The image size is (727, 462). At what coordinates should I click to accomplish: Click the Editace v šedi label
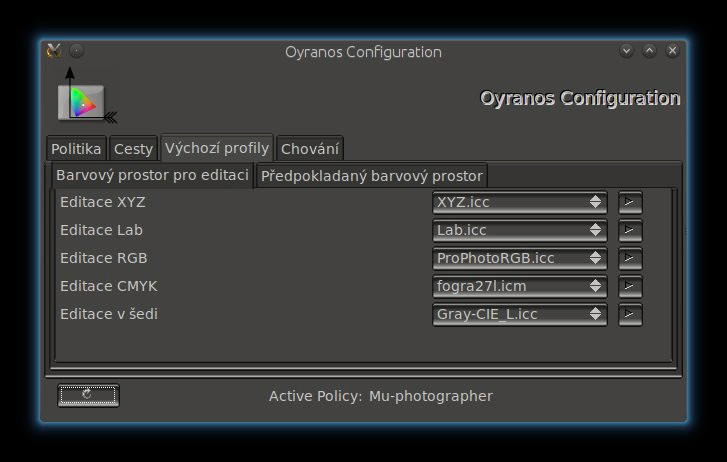(109, 314)
